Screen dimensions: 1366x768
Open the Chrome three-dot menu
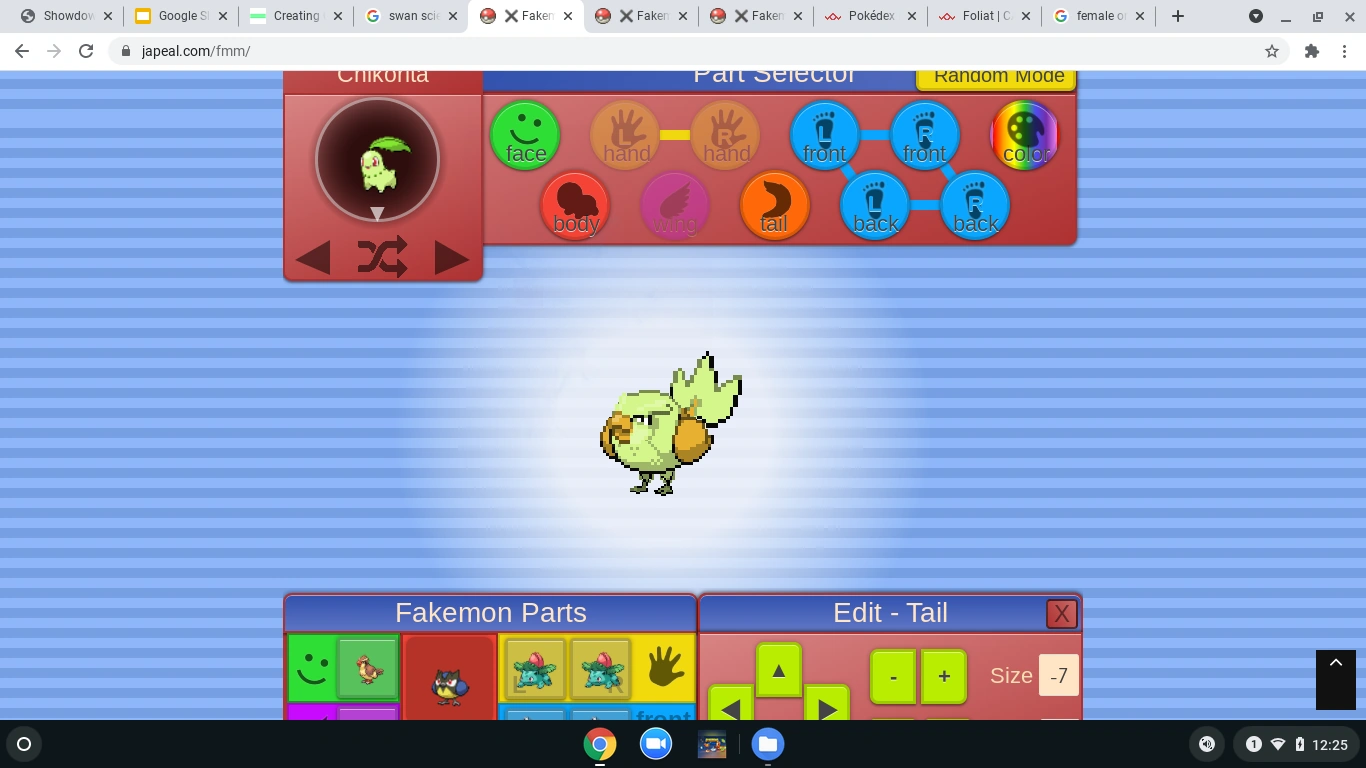pyautogui.click(x=1345, y=51)
